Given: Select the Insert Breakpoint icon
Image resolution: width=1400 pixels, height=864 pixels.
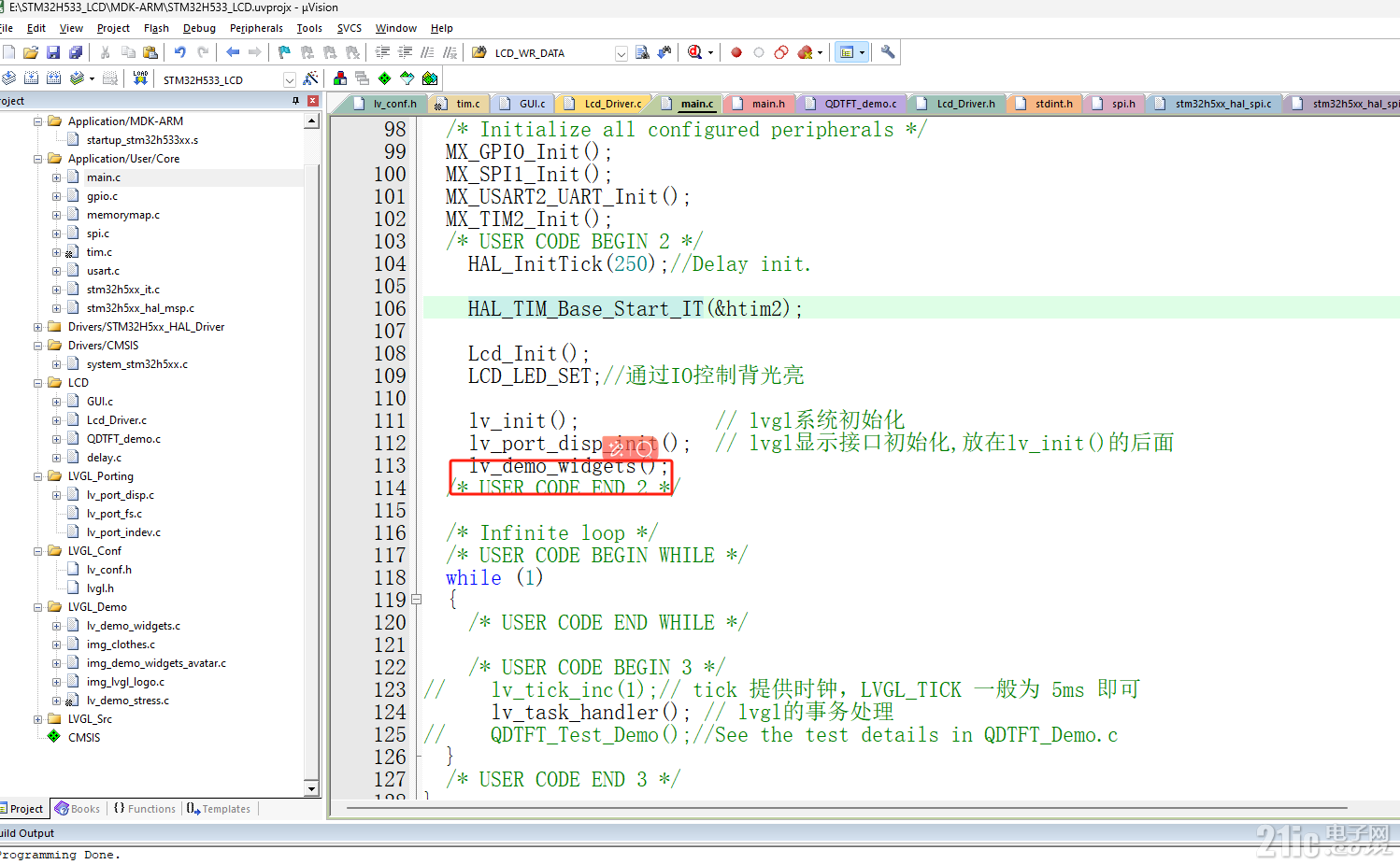Looking at the screenshot, I should pos(736,53).
